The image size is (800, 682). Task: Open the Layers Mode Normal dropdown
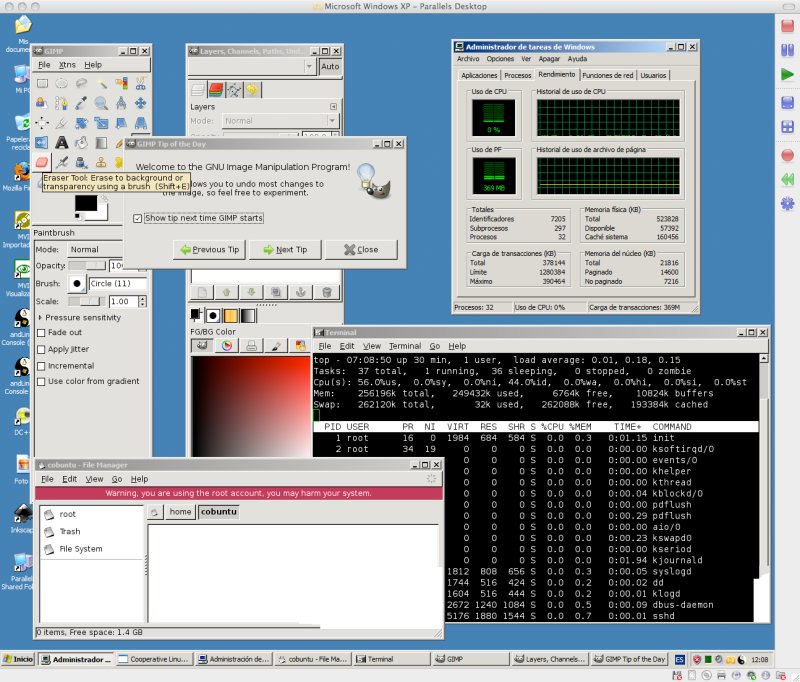281,121
